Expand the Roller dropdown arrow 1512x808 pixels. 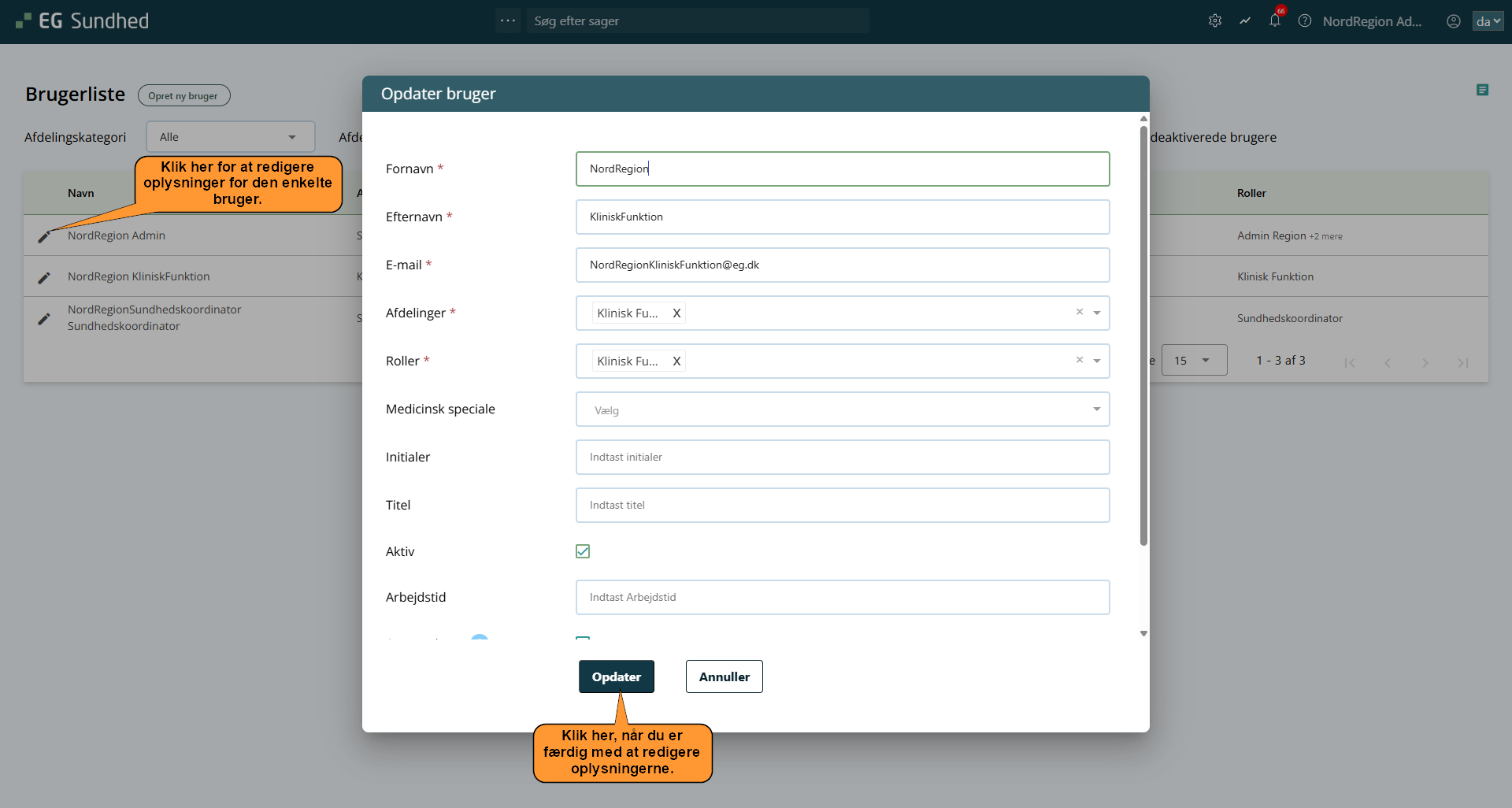point(1097,361)
